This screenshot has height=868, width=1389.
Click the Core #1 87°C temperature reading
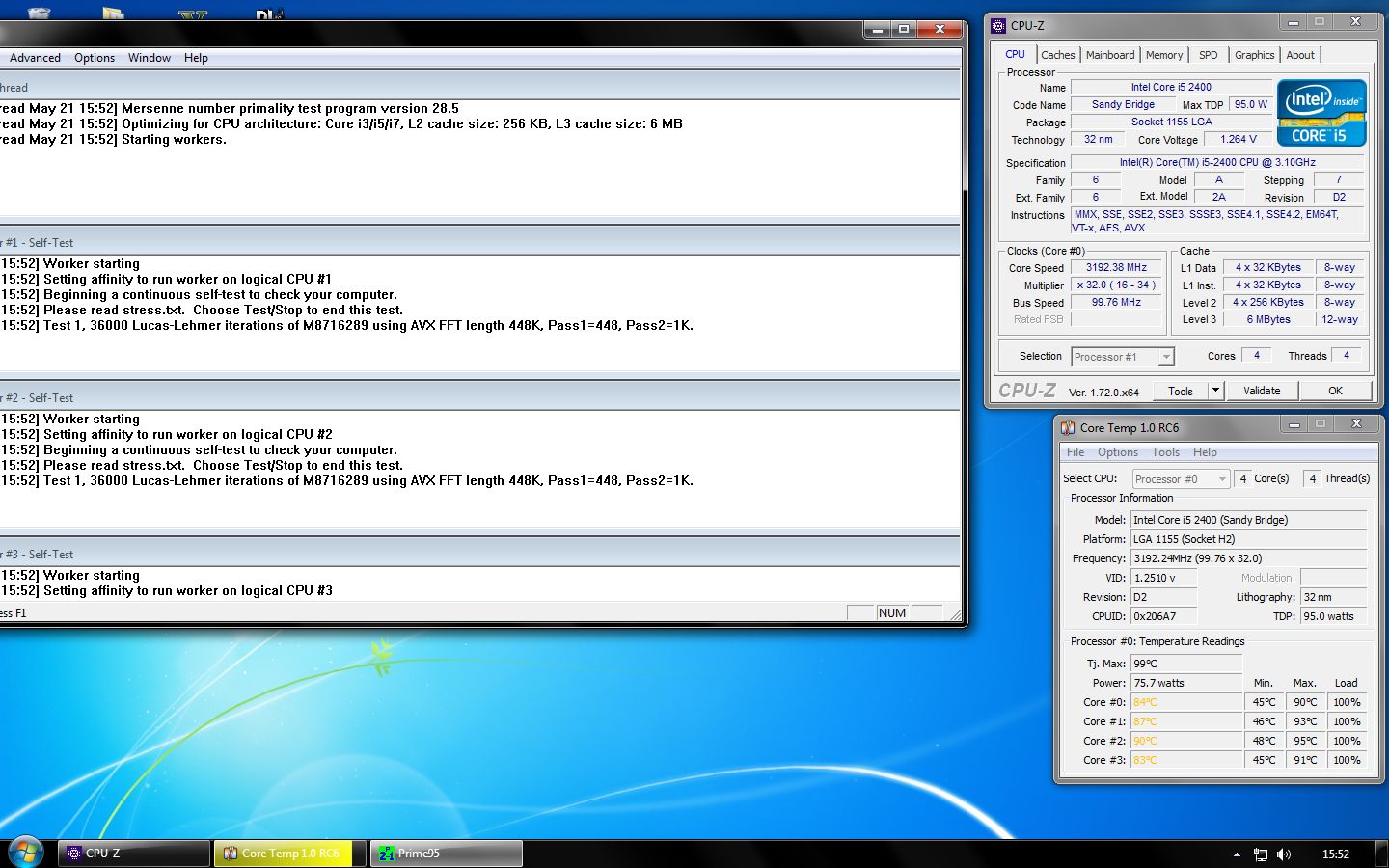click(1186, 722)
